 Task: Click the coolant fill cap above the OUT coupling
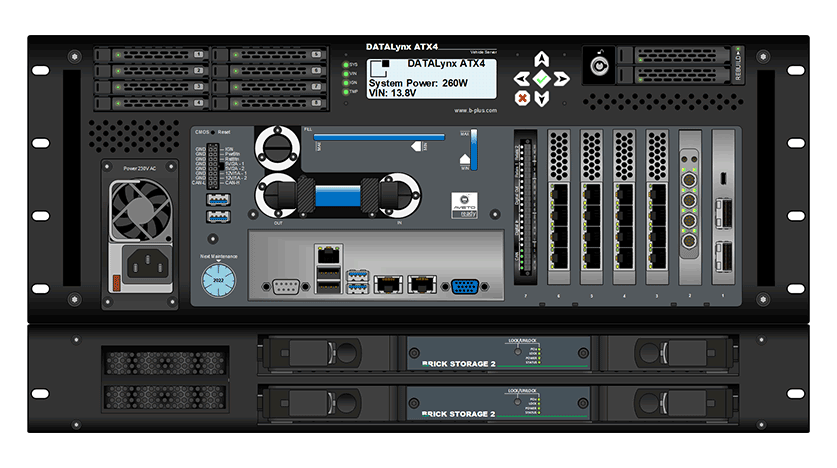(278, 148)
